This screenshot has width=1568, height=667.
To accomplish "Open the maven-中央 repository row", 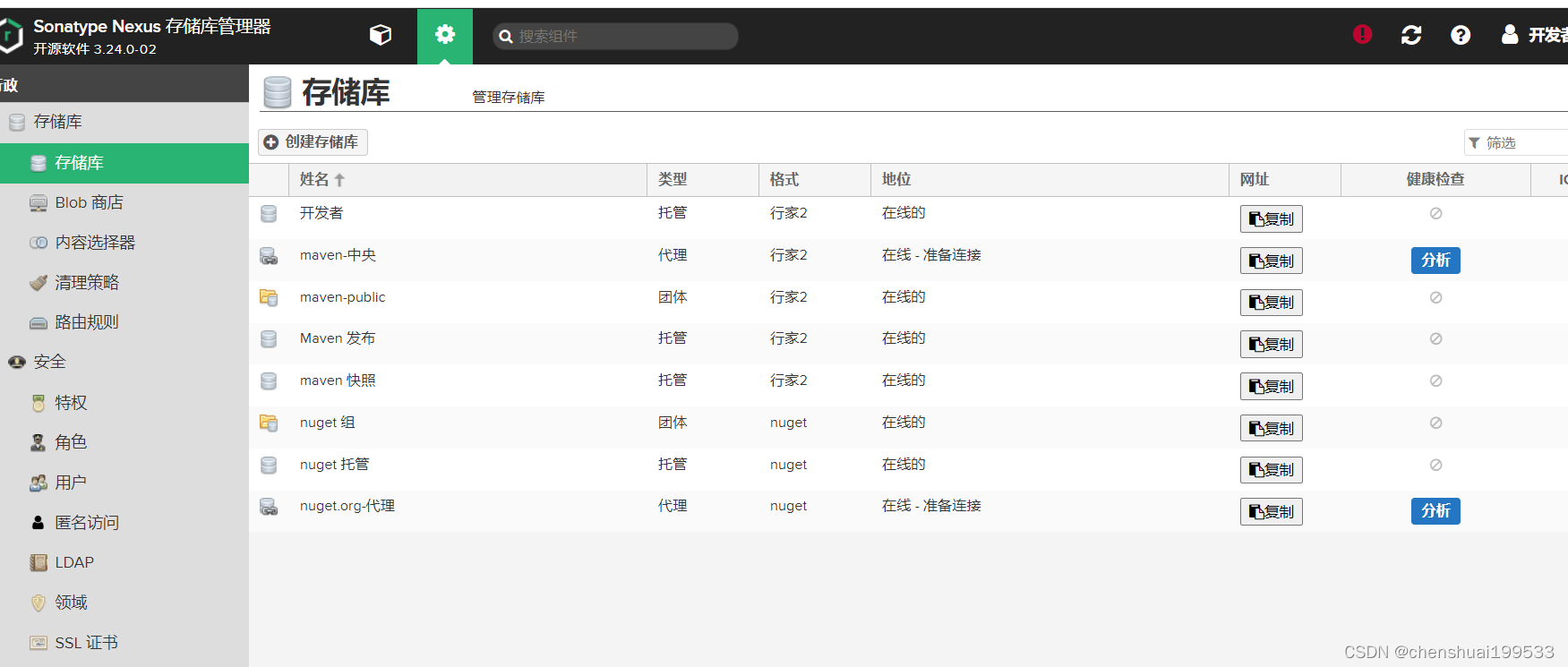I will pyautogui.click(x=908, y=260).
